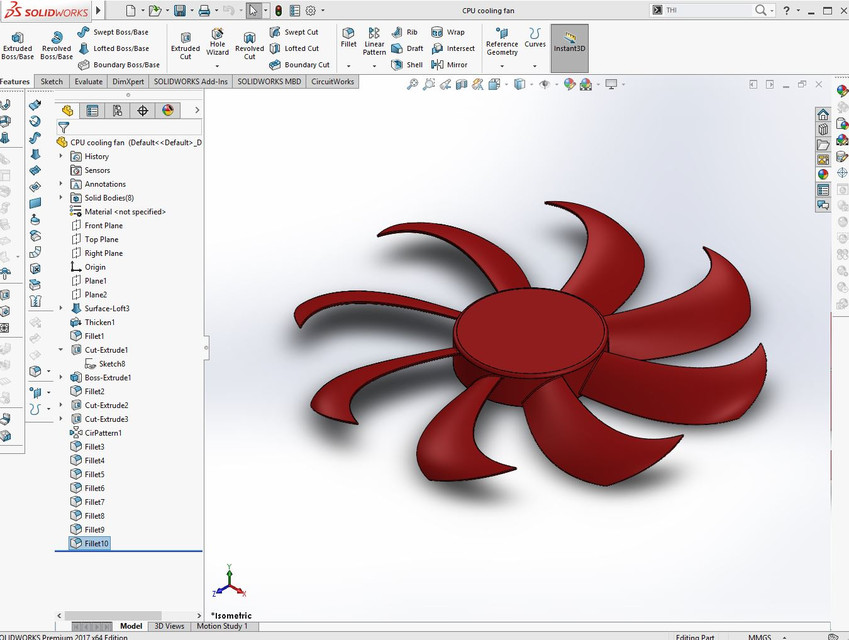Open the Reference Geometry tool
The image size is (849, 640).
[x=500, y=45]
